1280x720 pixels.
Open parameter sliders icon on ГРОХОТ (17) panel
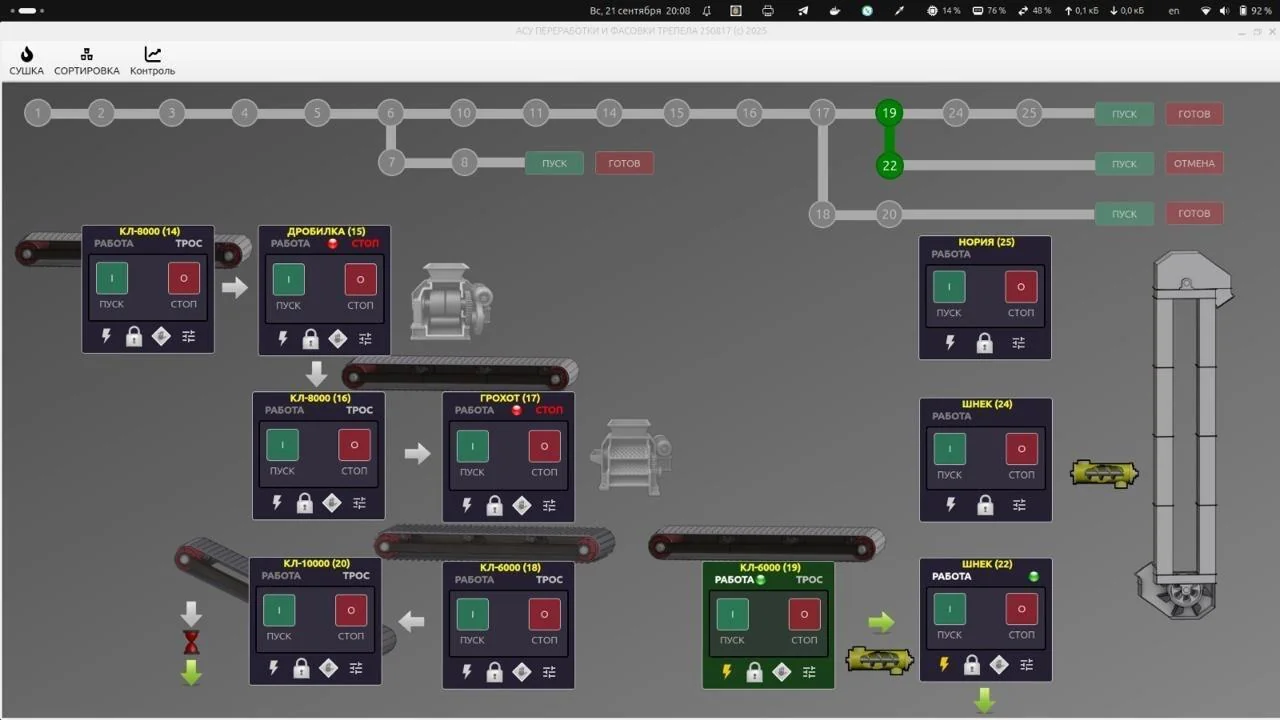(548, 505)
